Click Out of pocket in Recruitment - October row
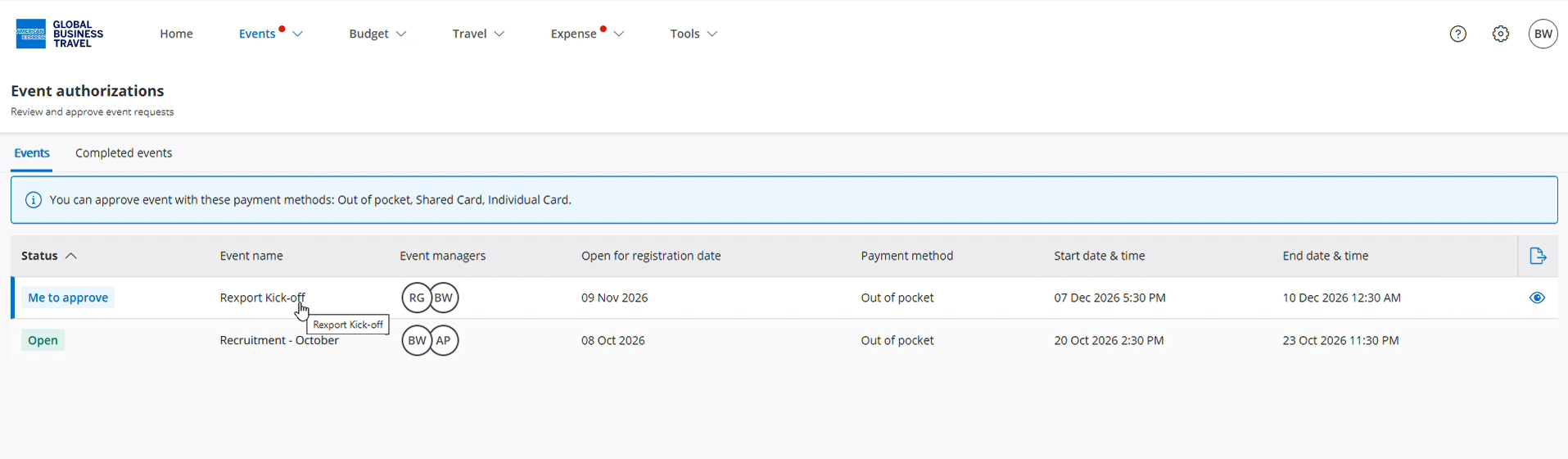 point(897,340)
